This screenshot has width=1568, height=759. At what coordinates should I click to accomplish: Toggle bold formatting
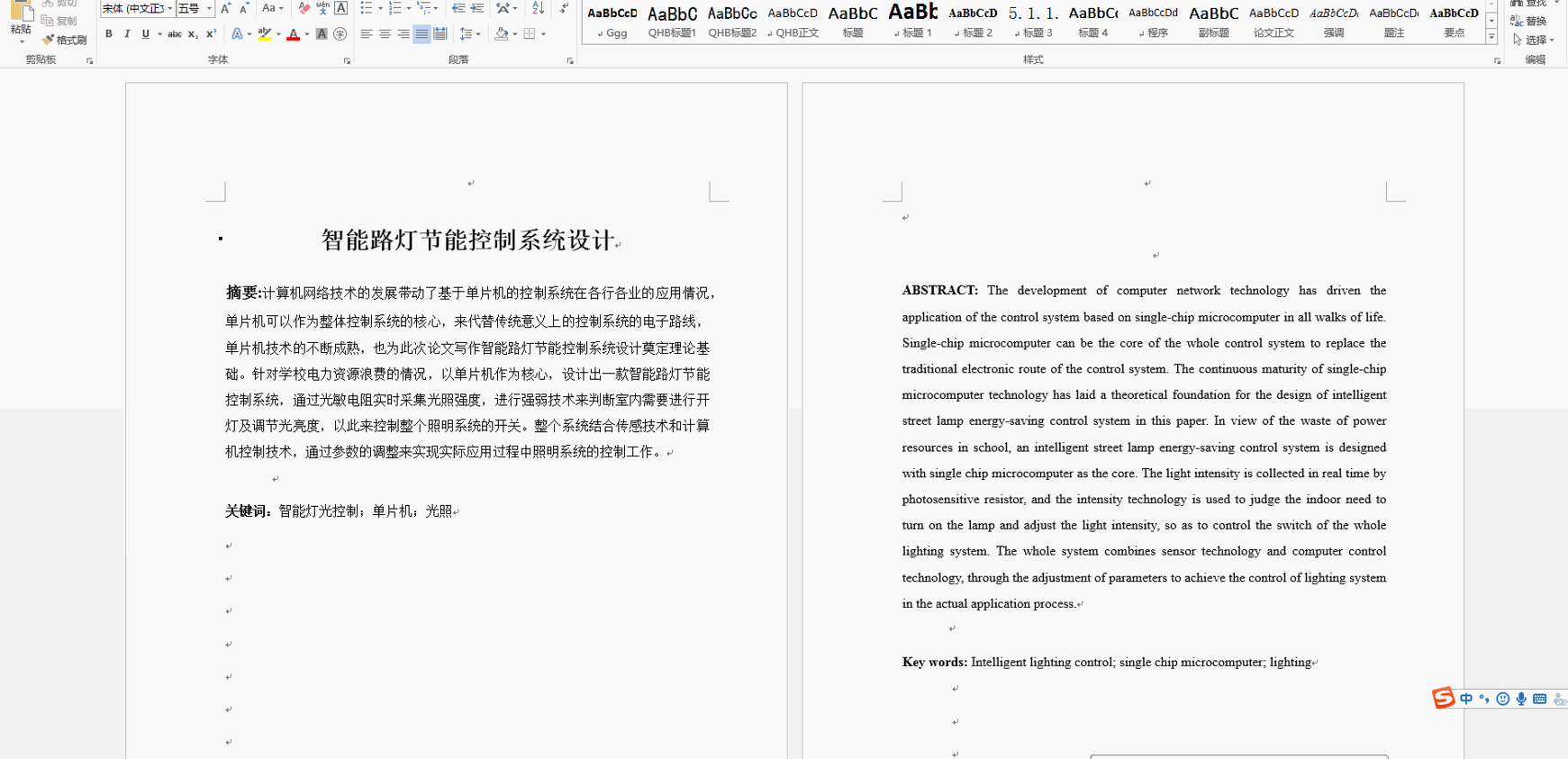point(109,34)
